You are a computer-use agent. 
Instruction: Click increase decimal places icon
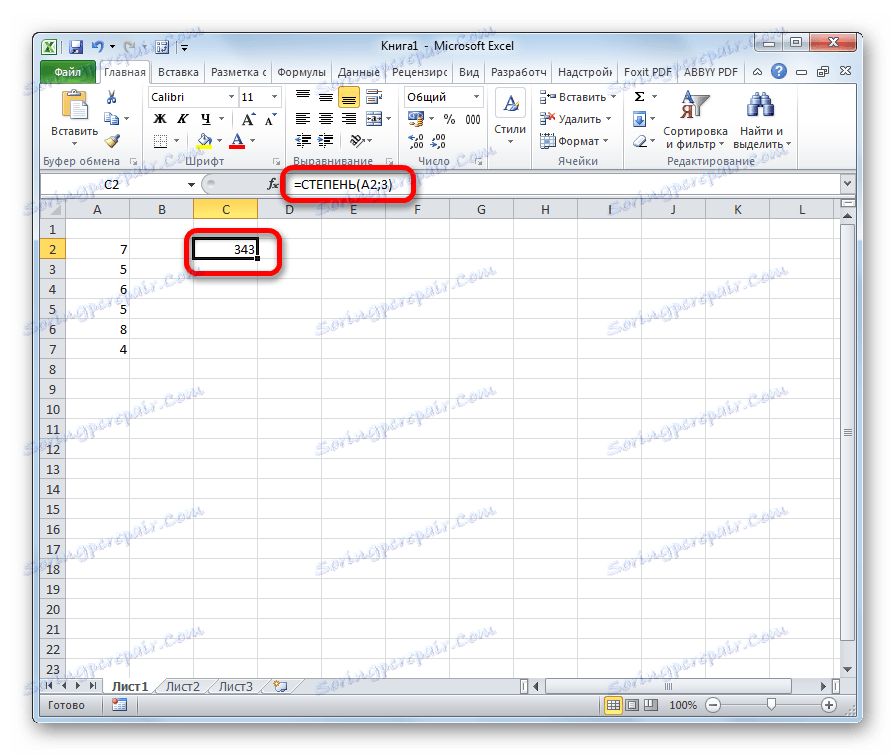coord(416,141)
